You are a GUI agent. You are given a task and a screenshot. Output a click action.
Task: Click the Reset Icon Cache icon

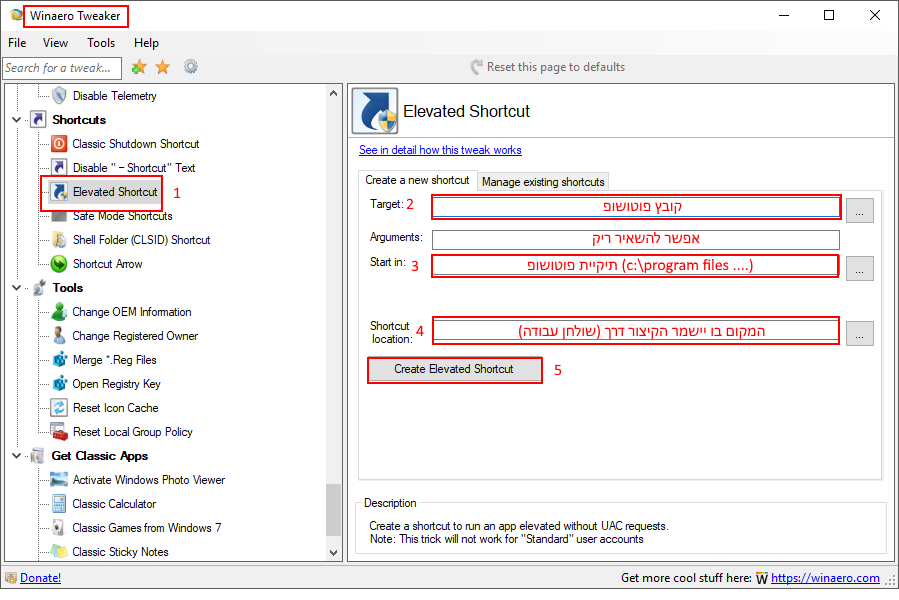tap(59, 408)
